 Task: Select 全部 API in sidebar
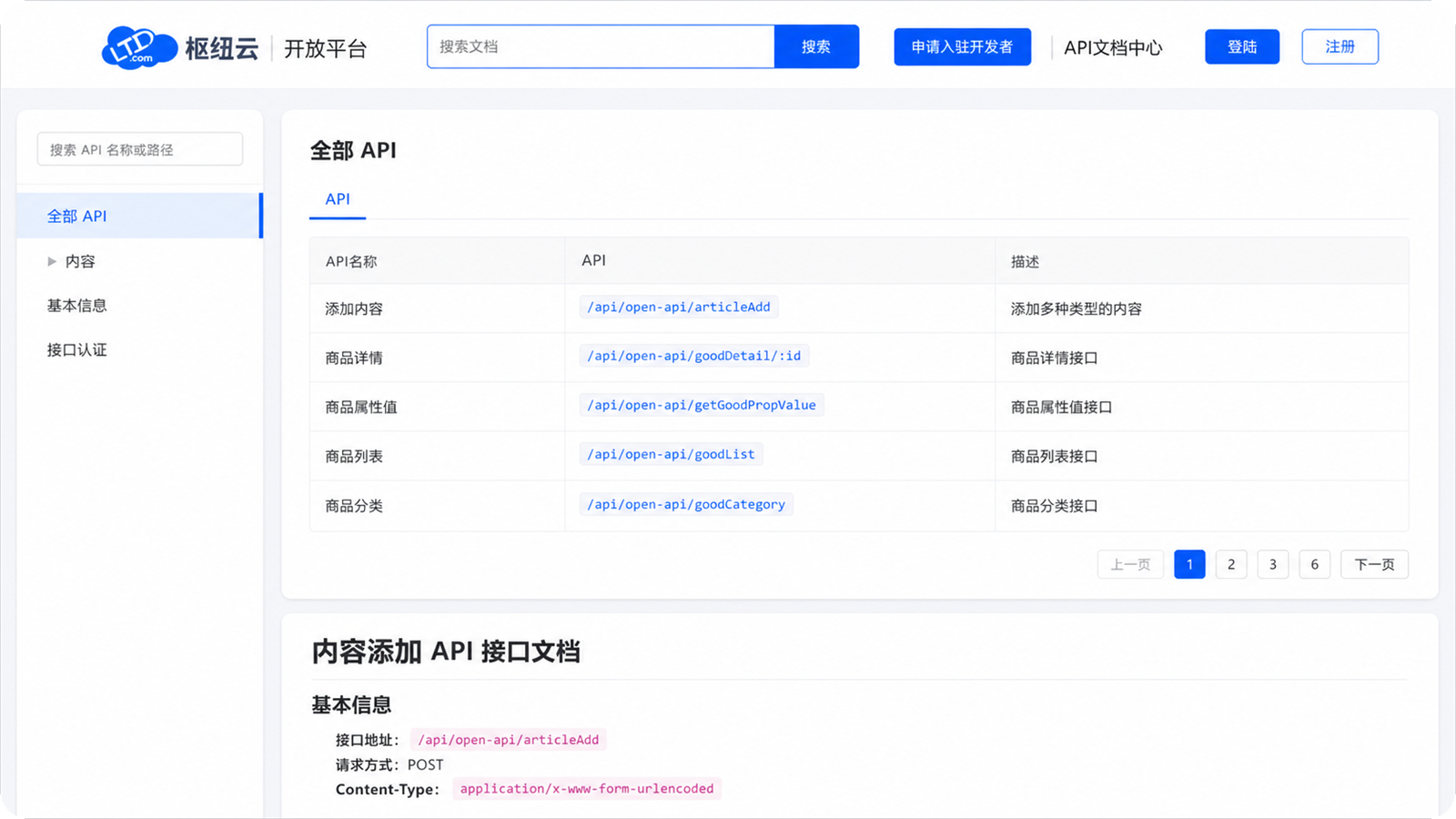coord(139,216)
